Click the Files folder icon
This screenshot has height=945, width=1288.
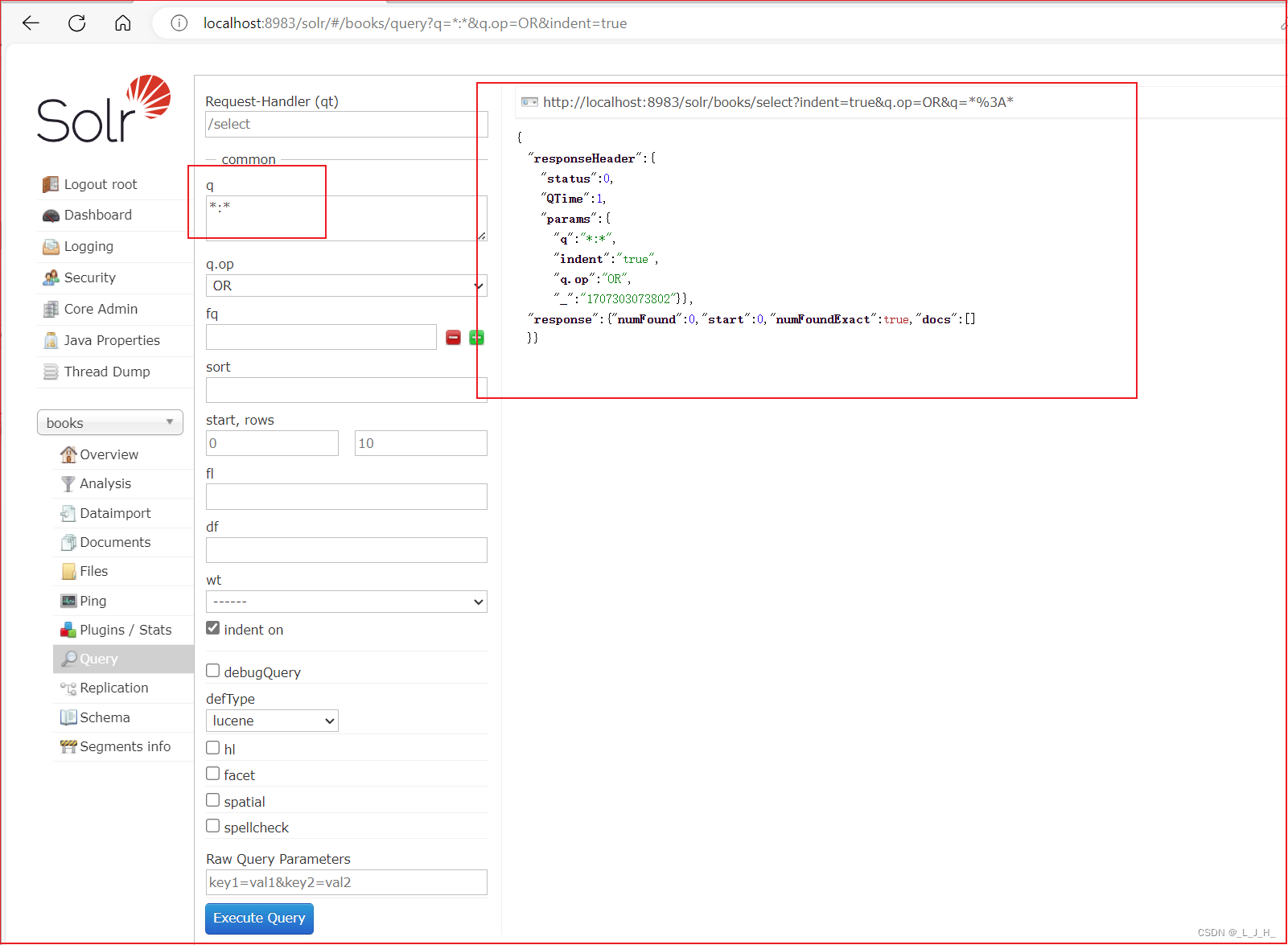pos(69,571)
